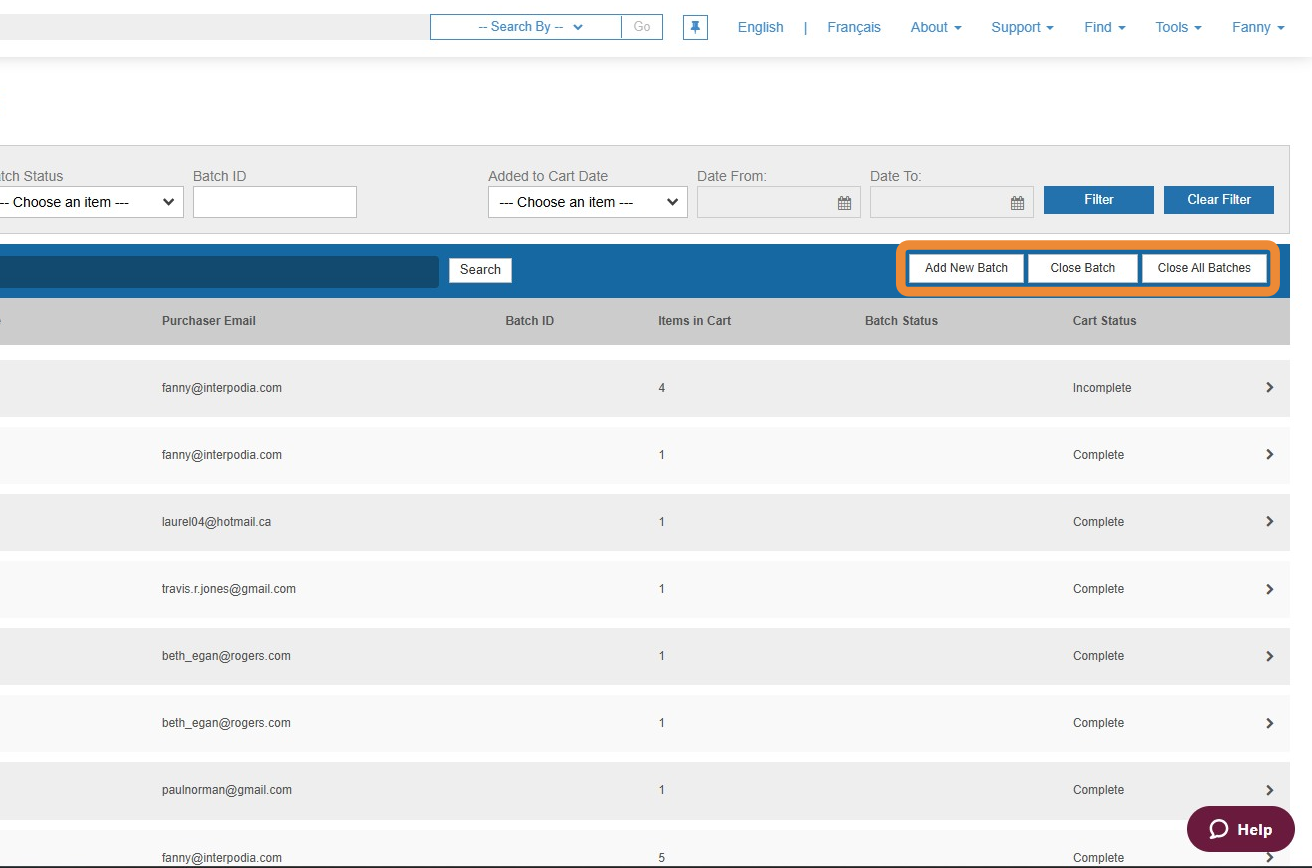This screenshot has width=1312, height=868.
Task: Expand the Added to Cart Date dropdown
Action: point(587,202)
